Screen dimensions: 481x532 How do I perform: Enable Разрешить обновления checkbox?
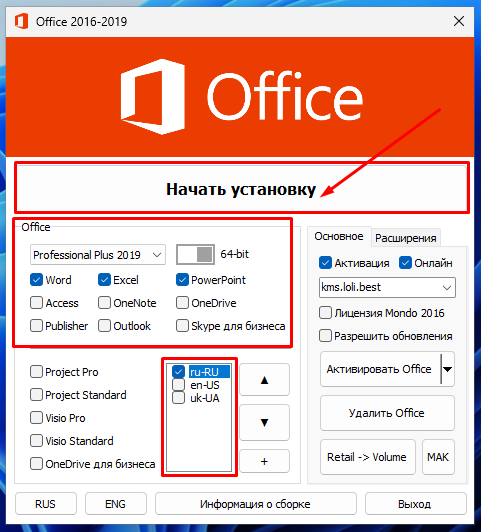tap(325, 336)
